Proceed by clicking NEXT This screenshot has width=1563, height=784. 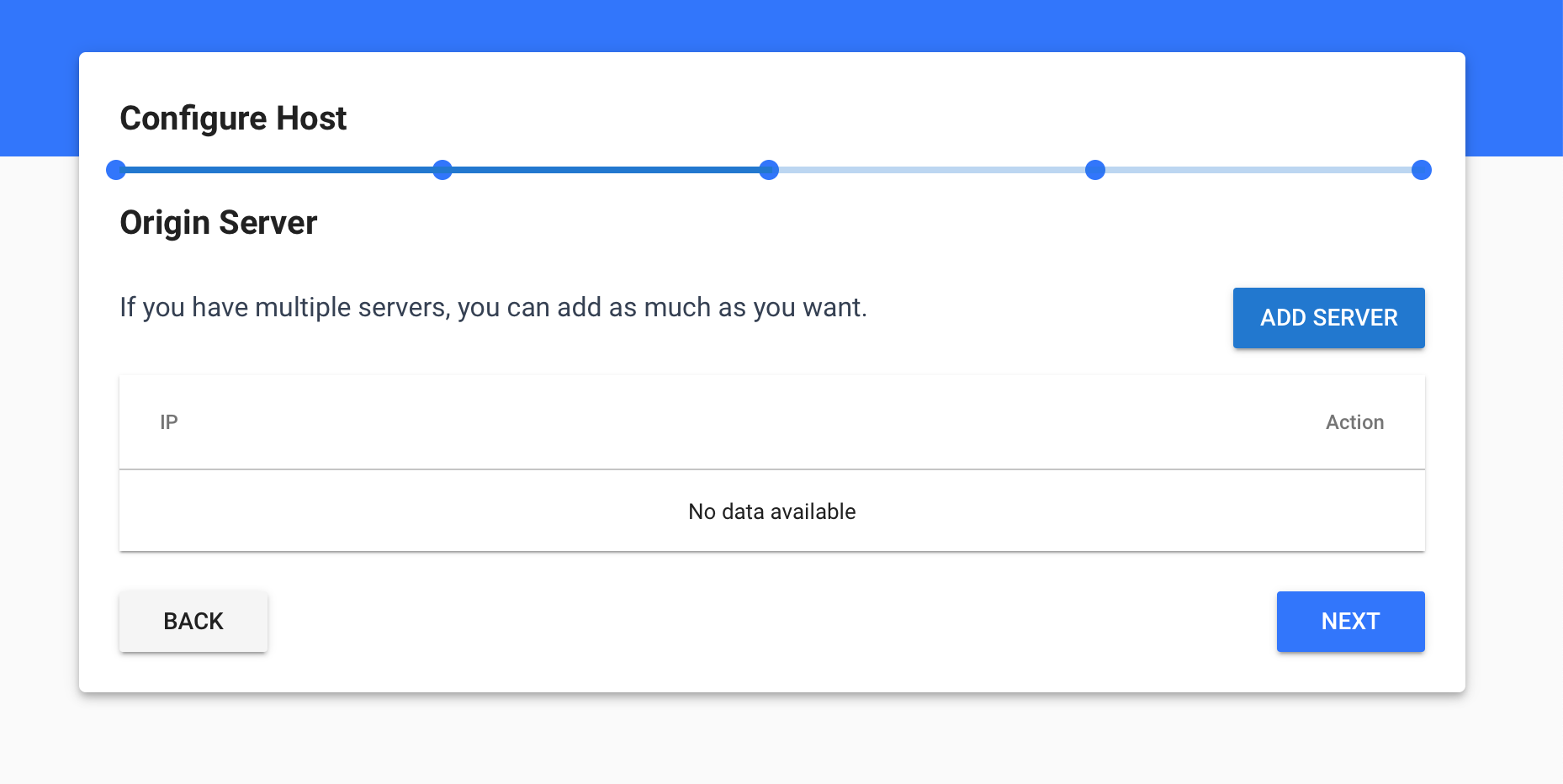[1350, 622]
